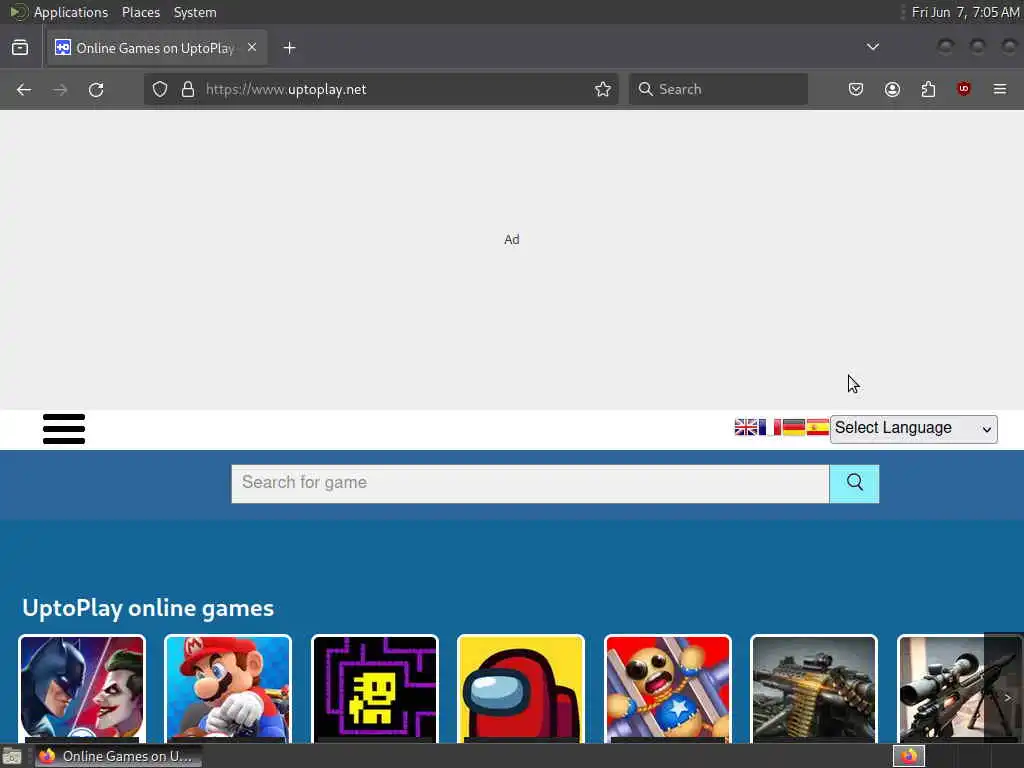
Task: Open the site's hamburger menu
Action: 64,429
